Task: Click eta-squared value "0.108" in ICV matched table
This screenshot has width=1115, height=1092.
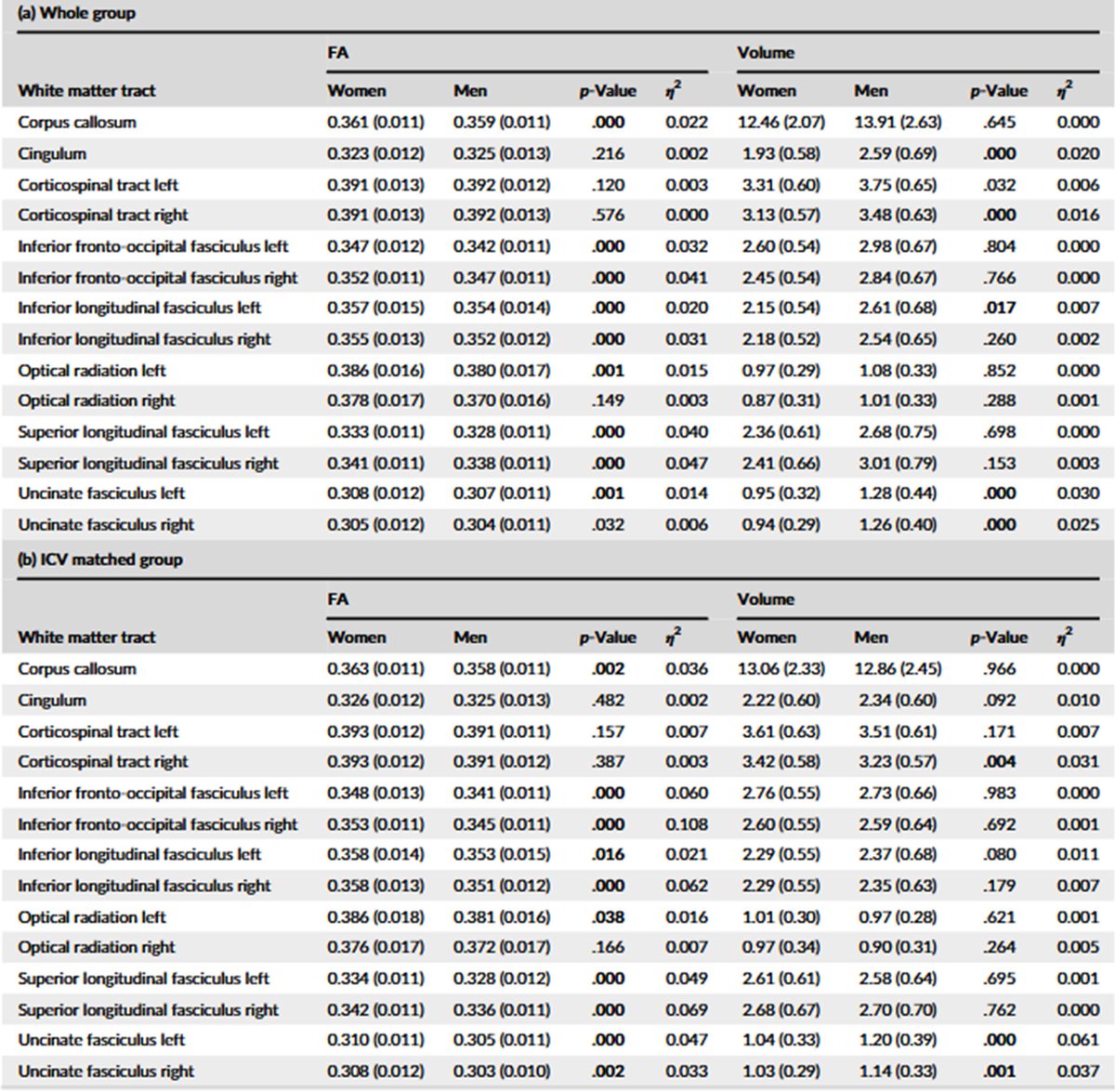Action: point(687,824)
